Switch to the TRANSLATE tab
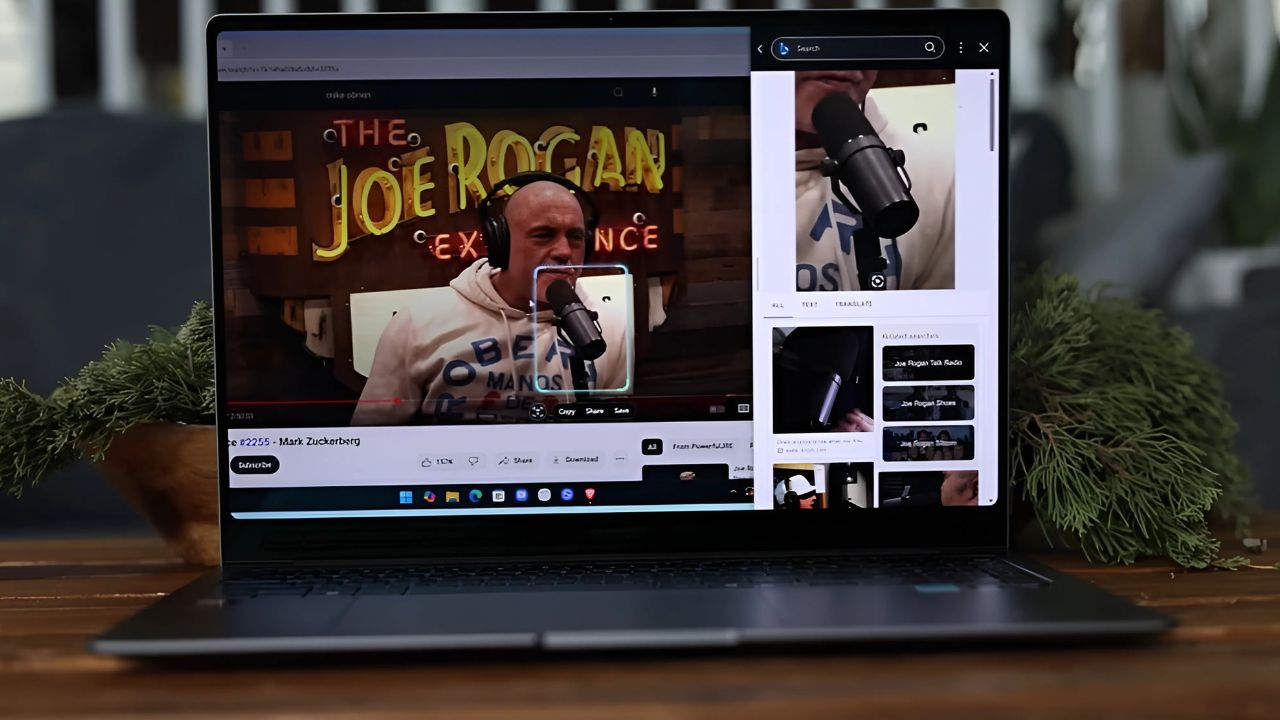 pyautogui.click(x=853, y=304)
